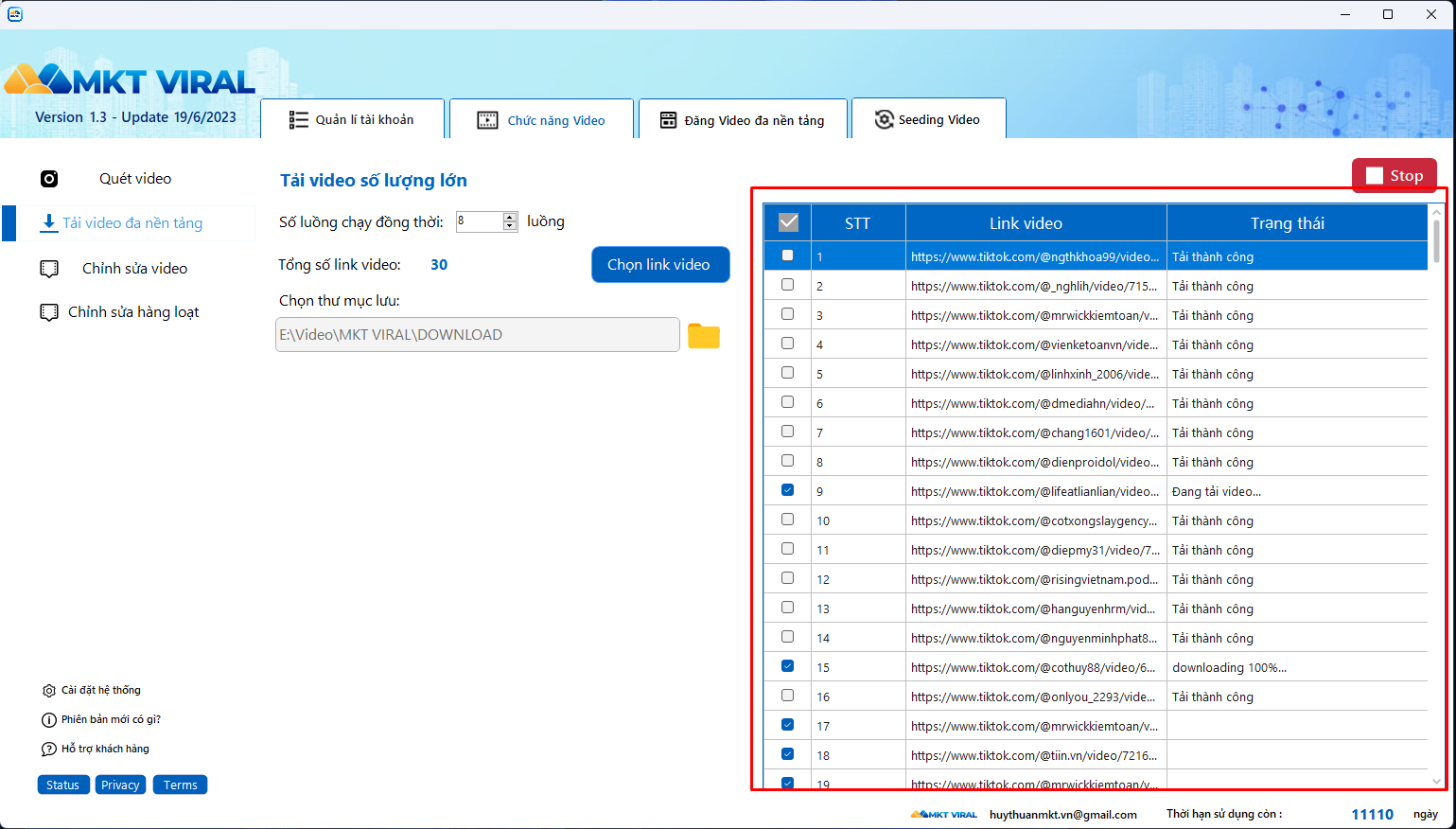Uncheck the checkbox for row 9
Viewport: 1456px width, 829px height.
(787, 490)
